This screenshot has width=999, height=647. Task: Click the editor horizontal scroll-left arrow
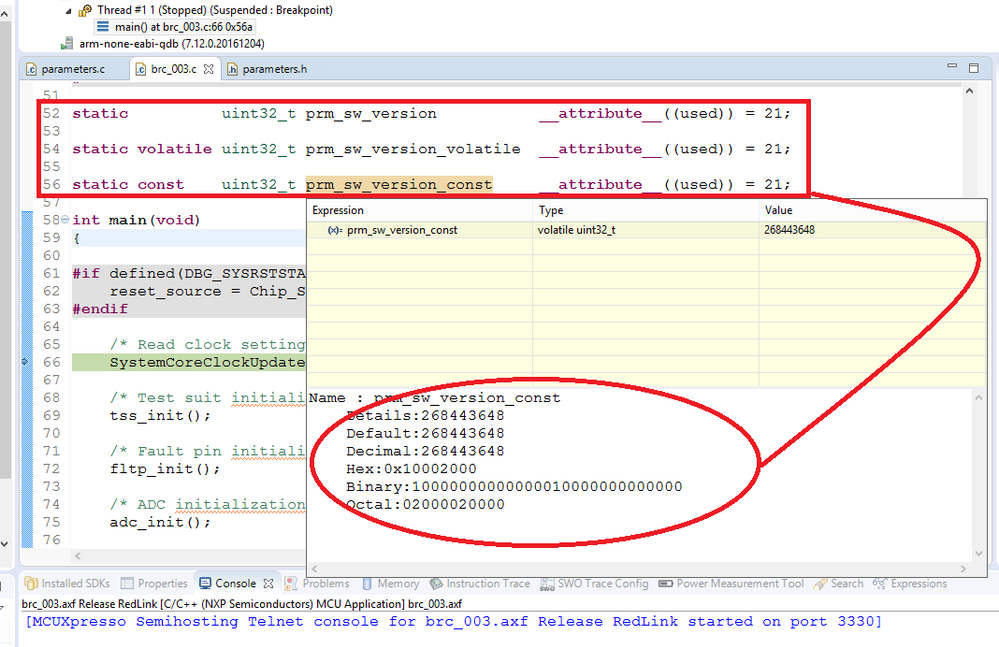pos(78,556)
